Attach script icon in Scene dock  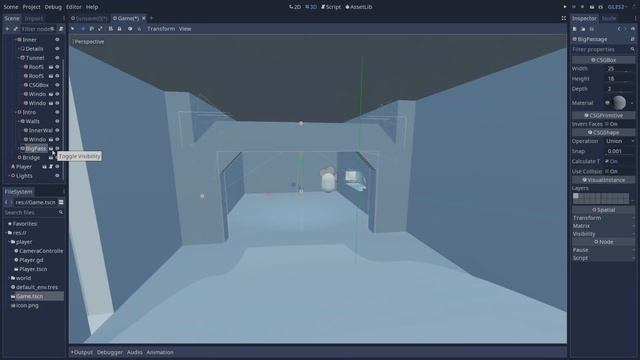click(61, 29)
